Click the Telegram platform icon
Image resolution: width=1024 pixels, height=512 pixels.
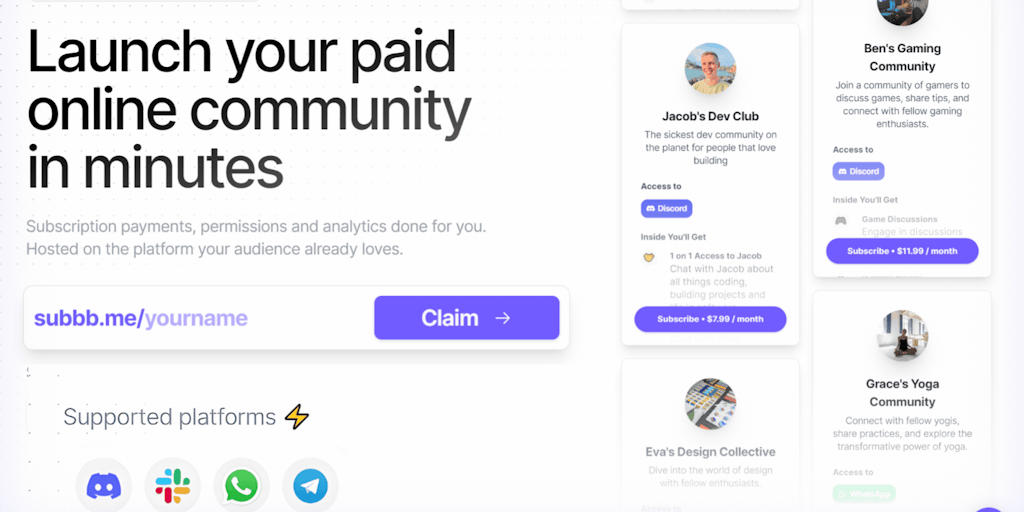(x=310, y=486)
